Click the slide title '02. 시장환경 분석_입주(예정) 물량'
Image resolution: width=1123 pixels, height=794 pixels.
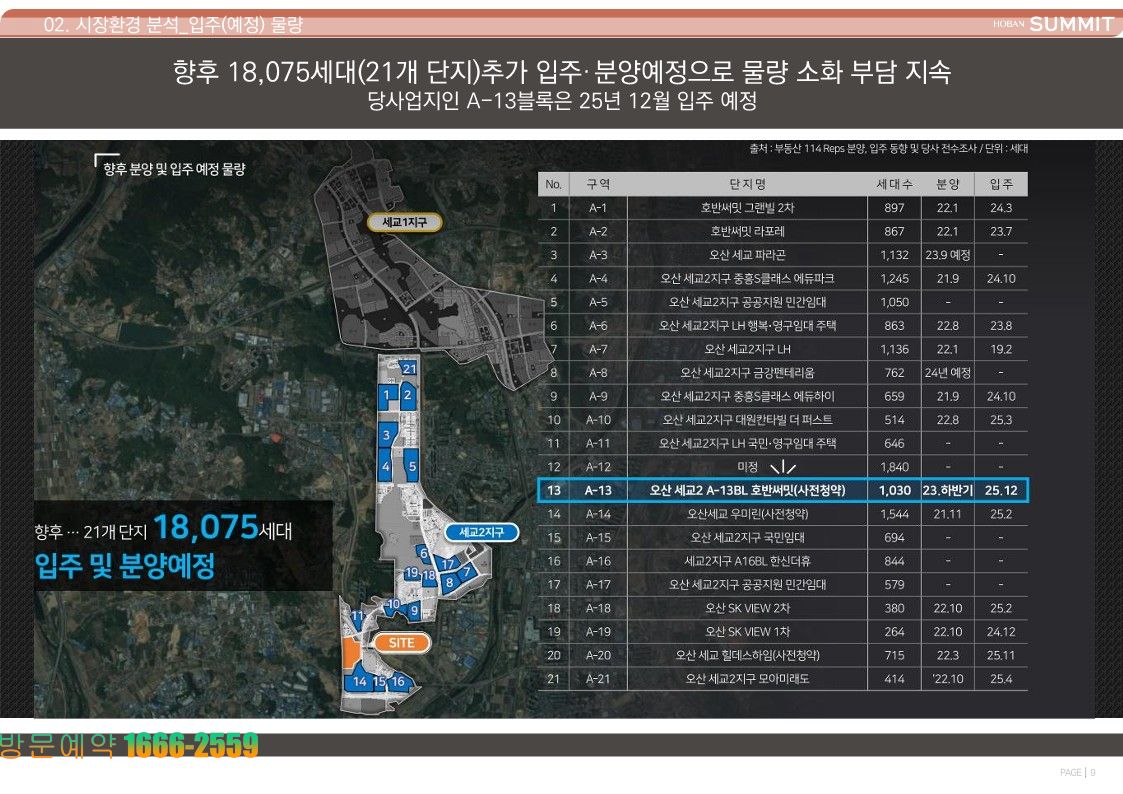point(173,25)
